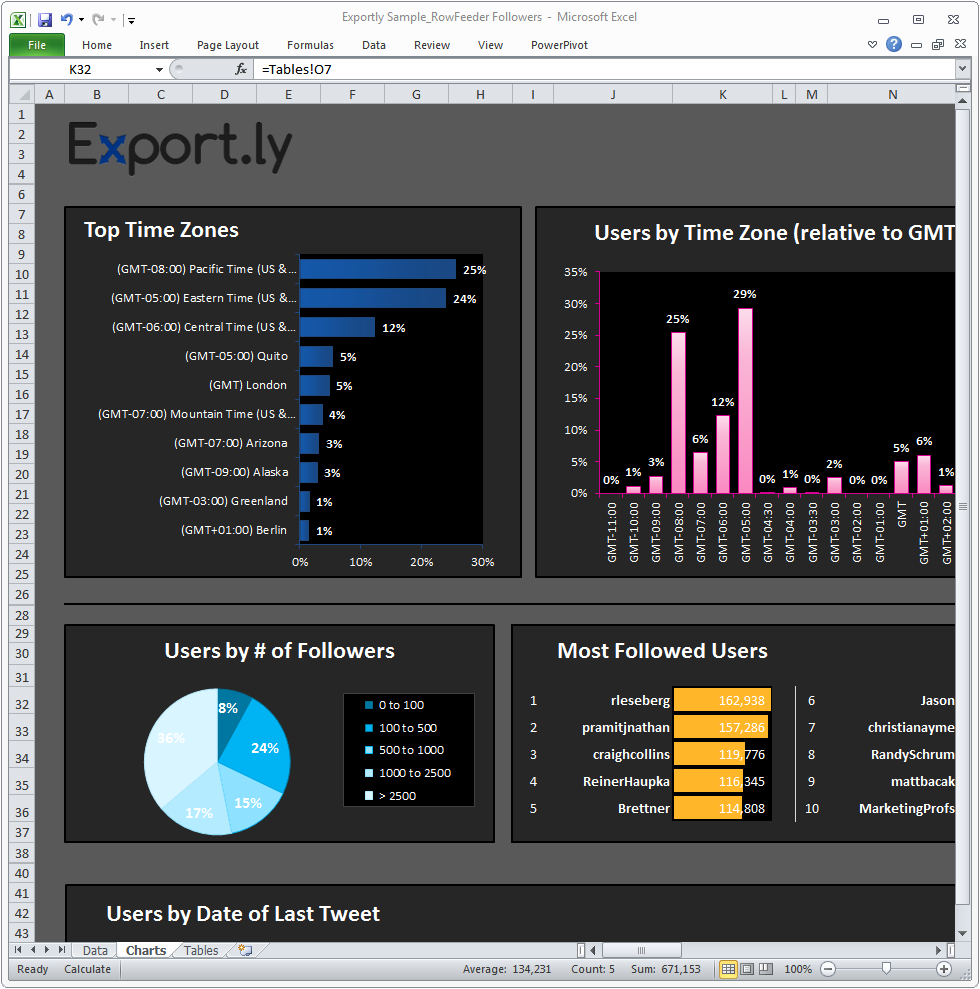Switch to Page Break Preview icon
Viewport: 980px width, 989px height.
[766, 969]
